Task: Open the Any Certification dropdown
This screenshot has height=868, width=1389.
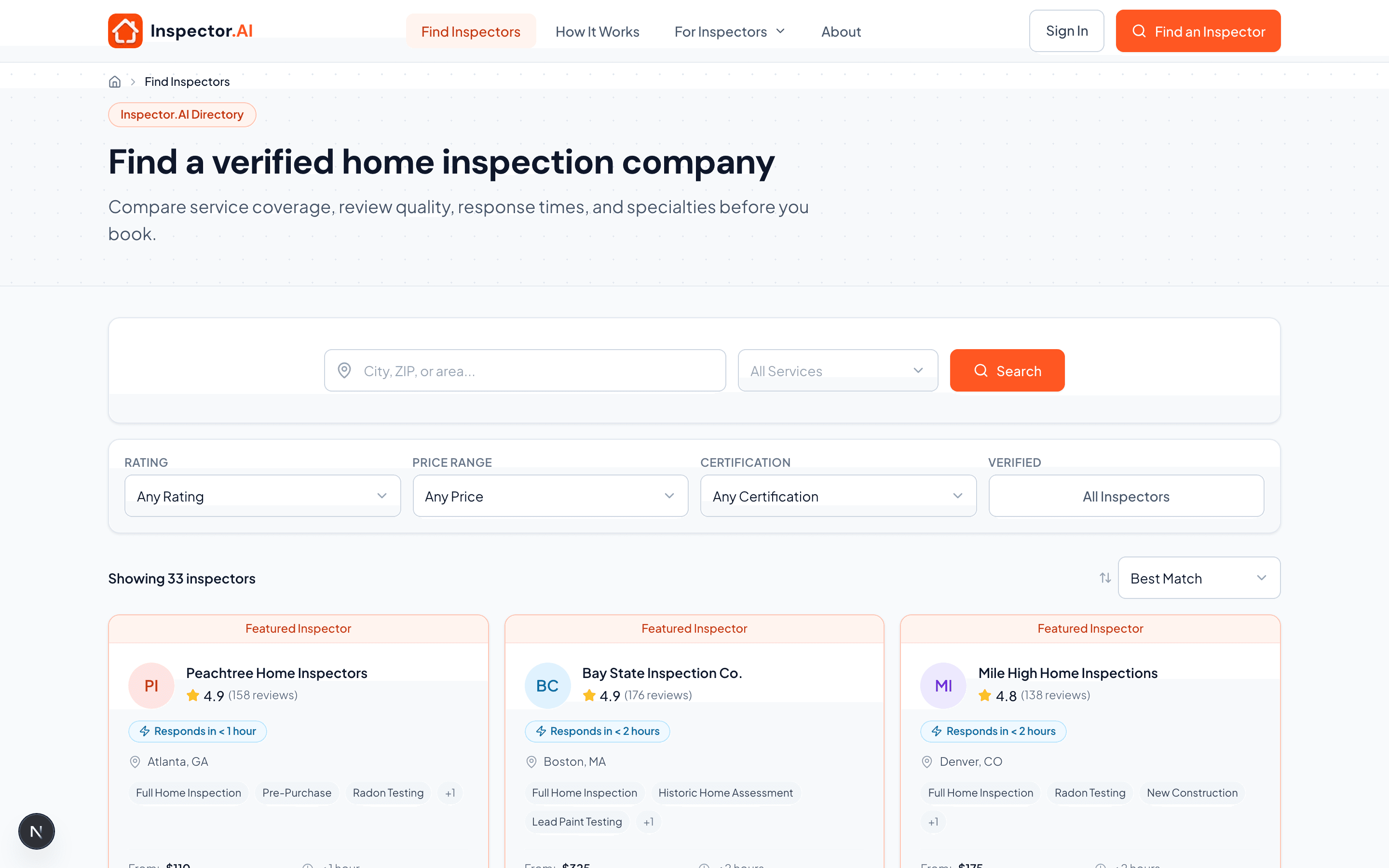Action: click(x=838, y=496)
